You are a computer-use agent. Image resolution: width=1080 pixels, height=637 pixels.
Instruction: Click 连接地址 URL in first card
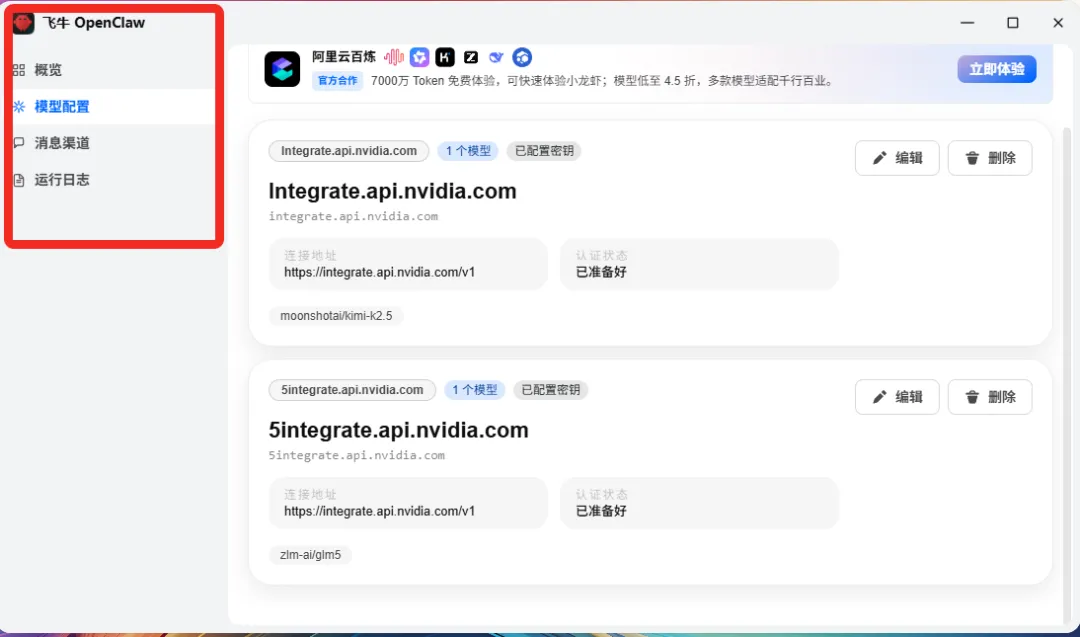pos(380,272)
